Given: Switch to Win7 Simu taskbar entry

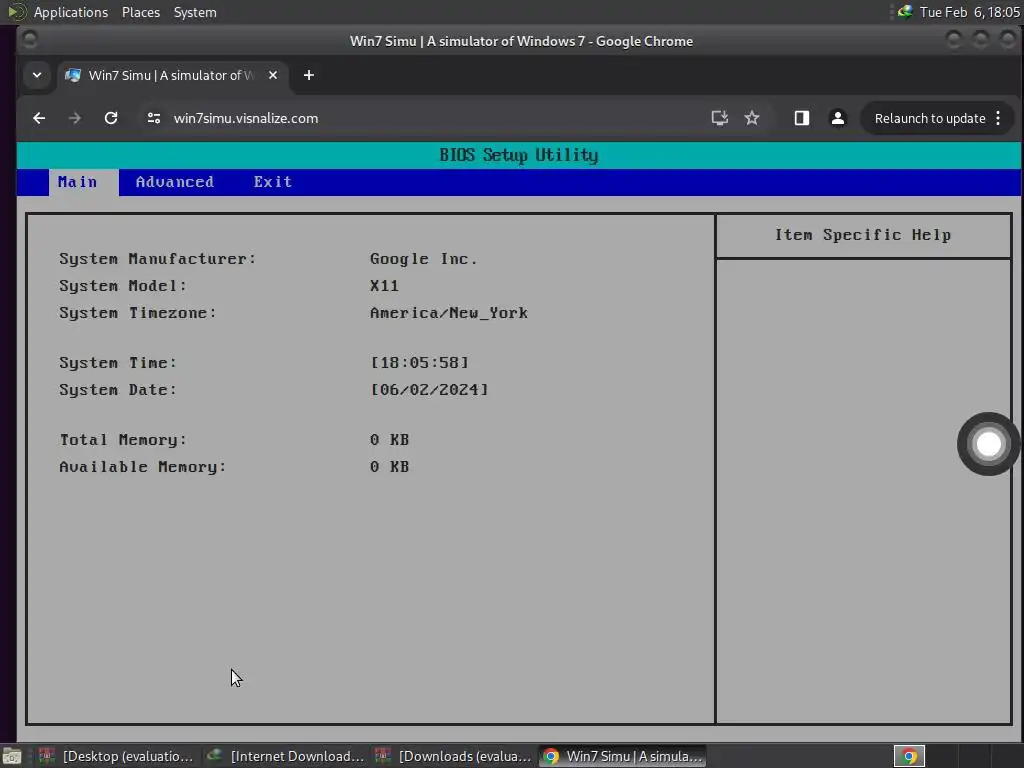Looking at the screenshot, I should [x=622, y=756].
